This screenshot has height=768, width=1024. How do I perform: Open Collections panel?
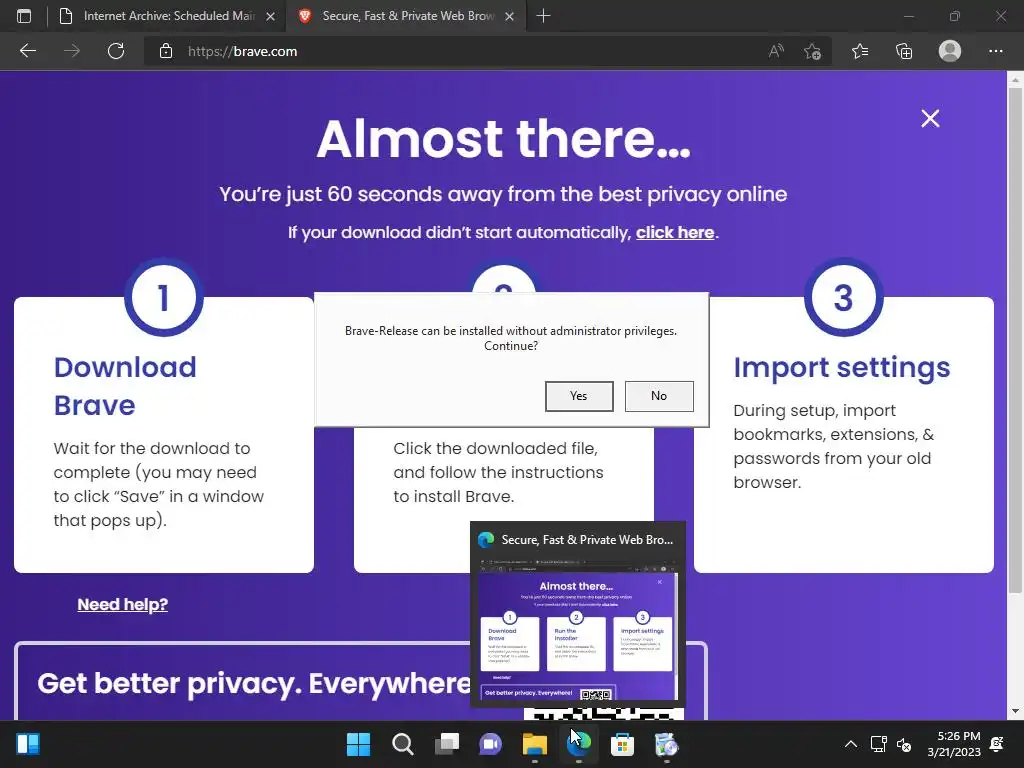(904, 51)
